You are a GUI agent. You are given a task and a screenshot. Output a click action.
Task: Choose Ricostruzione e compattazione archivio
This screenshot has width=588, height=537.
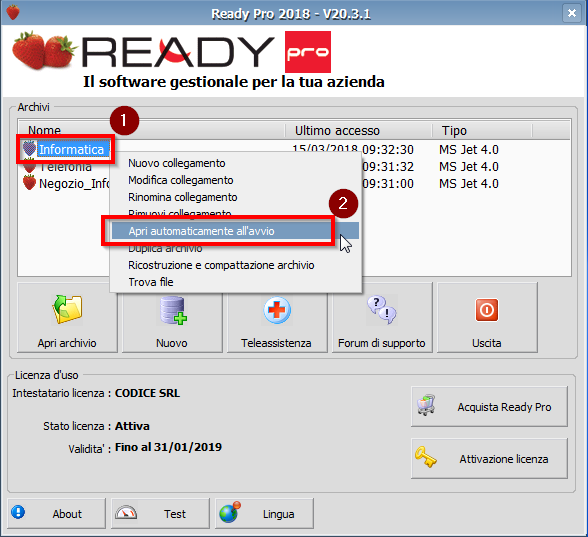coord(236,265)
